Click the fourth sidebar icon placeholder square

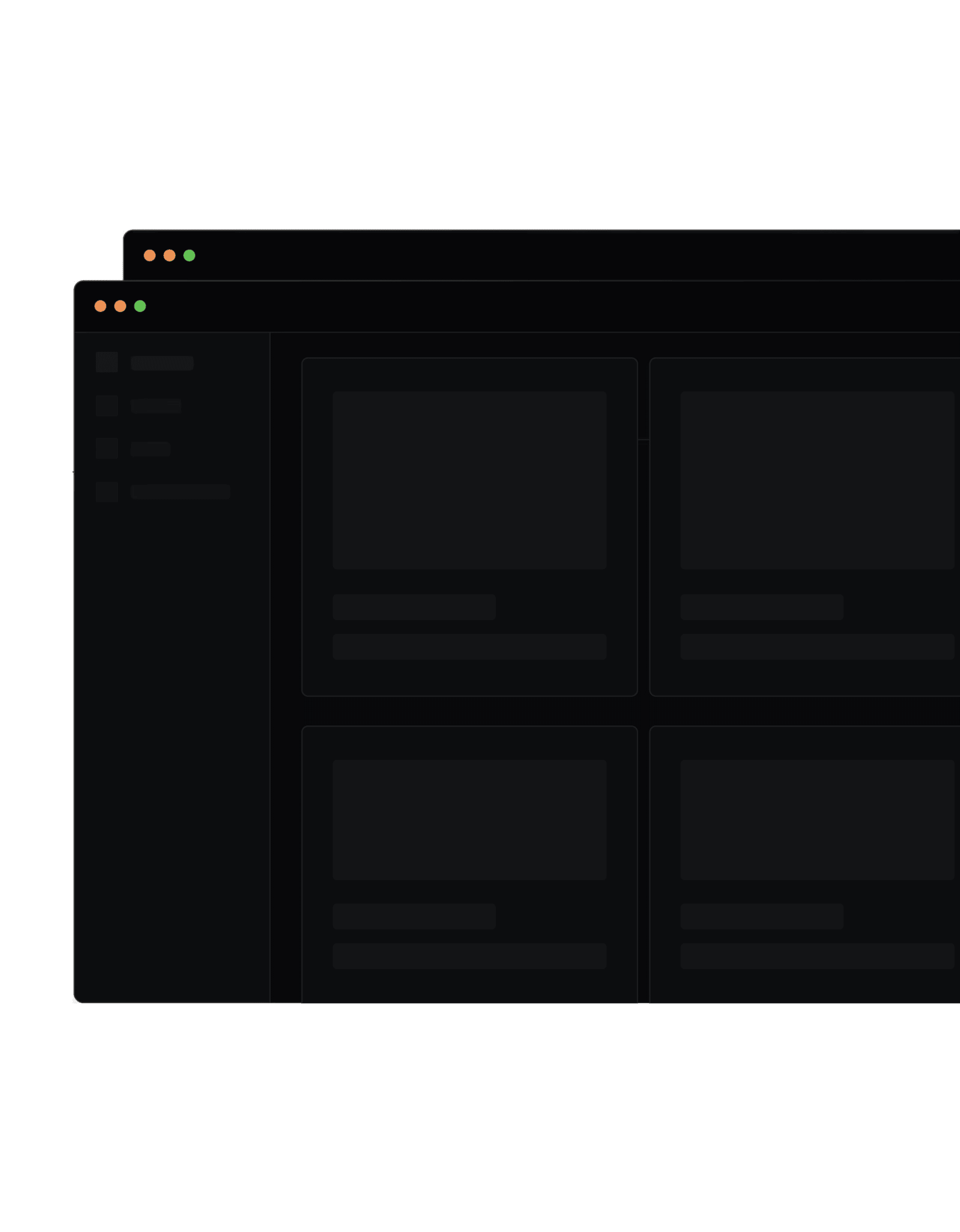tap(106, 492)
